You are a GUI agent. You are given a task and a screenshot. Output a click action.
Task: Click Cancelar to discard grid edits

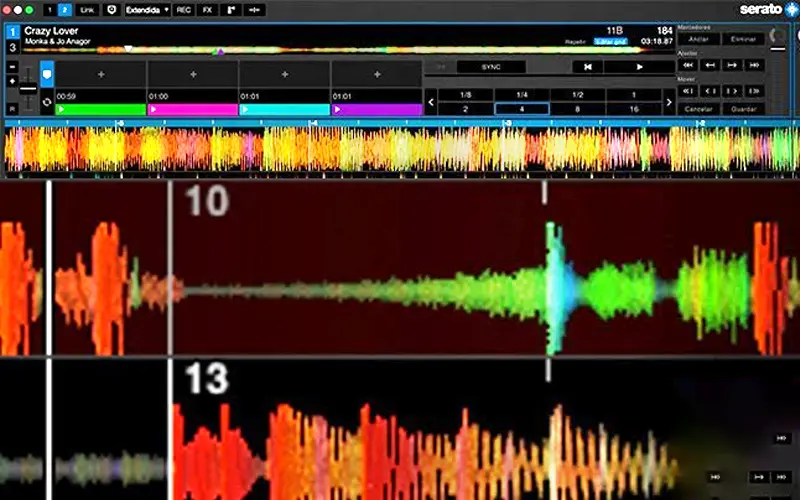(698, 109)
